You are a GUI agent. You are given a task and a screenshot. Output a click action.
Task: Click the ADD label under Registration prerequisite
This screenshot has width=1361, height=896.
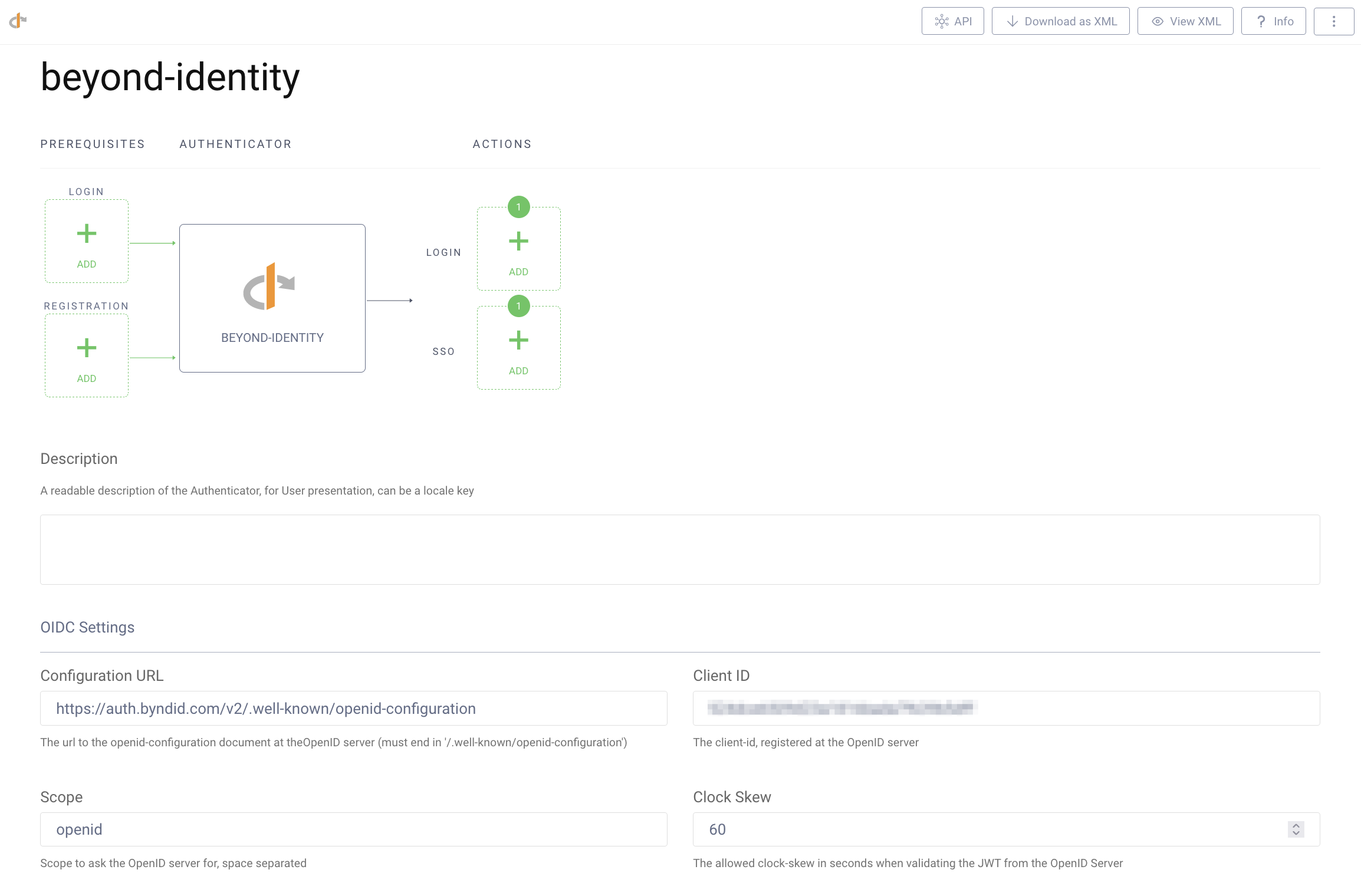tap(87, 378)
